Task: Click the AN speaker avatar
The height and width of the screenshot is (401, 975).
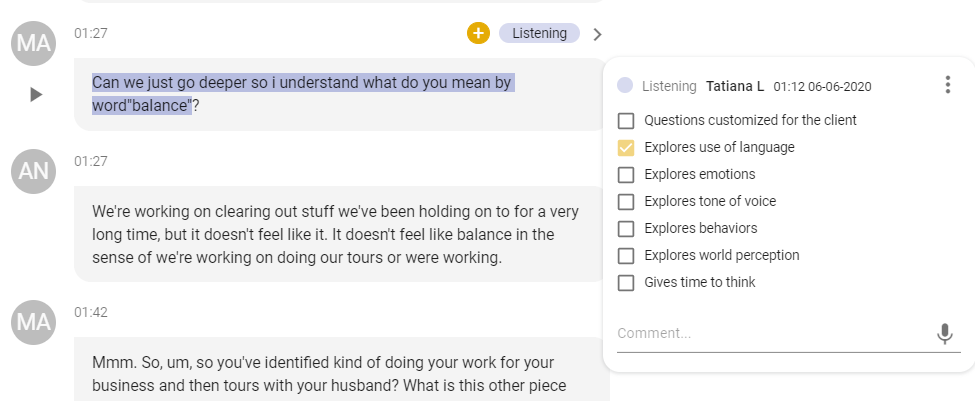Action: coord(34,171)
